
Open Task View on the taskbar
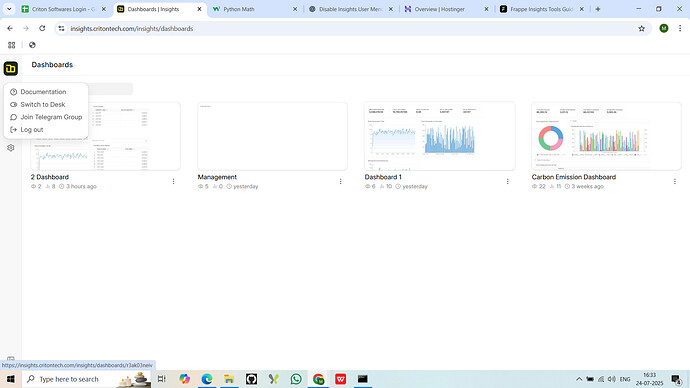pyautogui.click(x=161, y=379)
